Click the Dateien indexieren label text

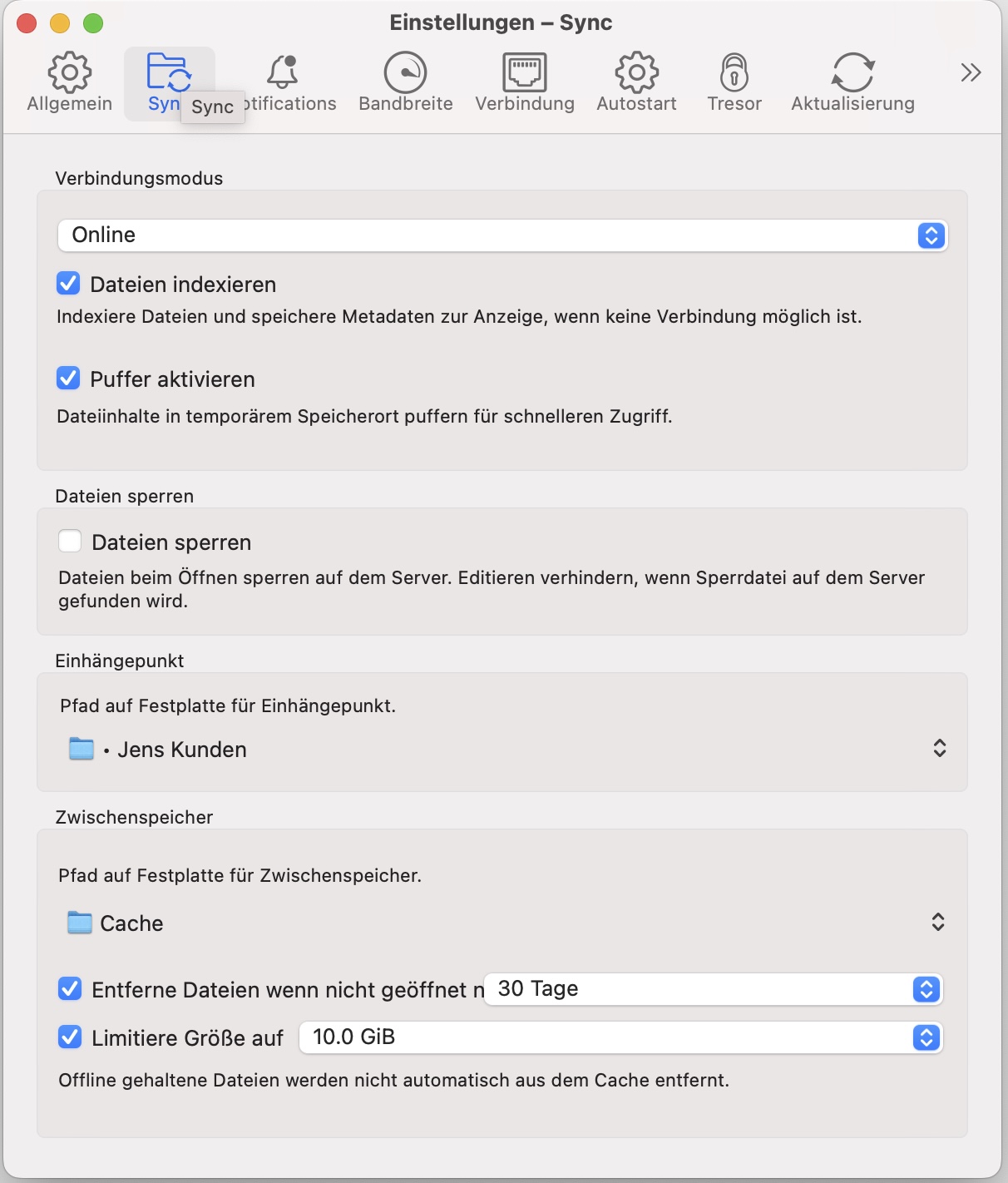pos(183,285)
